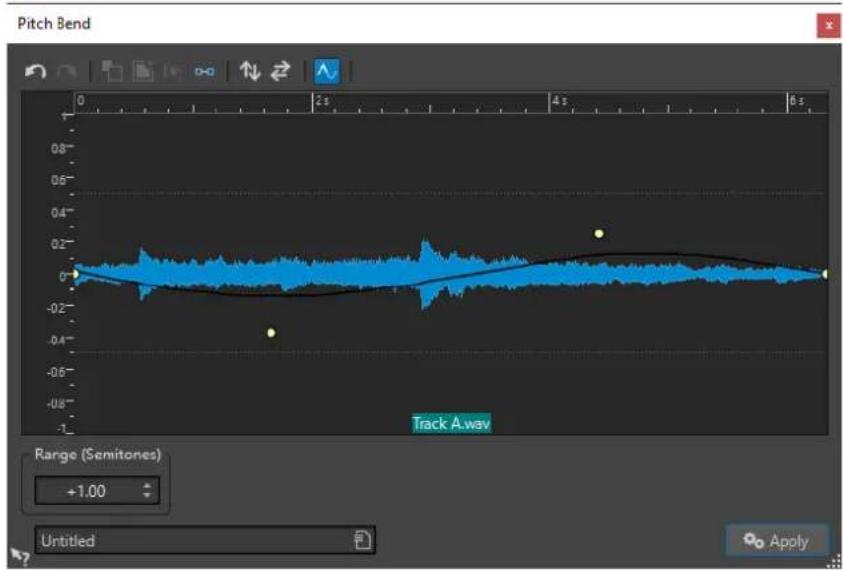This screenshot has width=843, height=571.
Task: Click the greyed-out redo arrow
Action: (x=67, y=72)
